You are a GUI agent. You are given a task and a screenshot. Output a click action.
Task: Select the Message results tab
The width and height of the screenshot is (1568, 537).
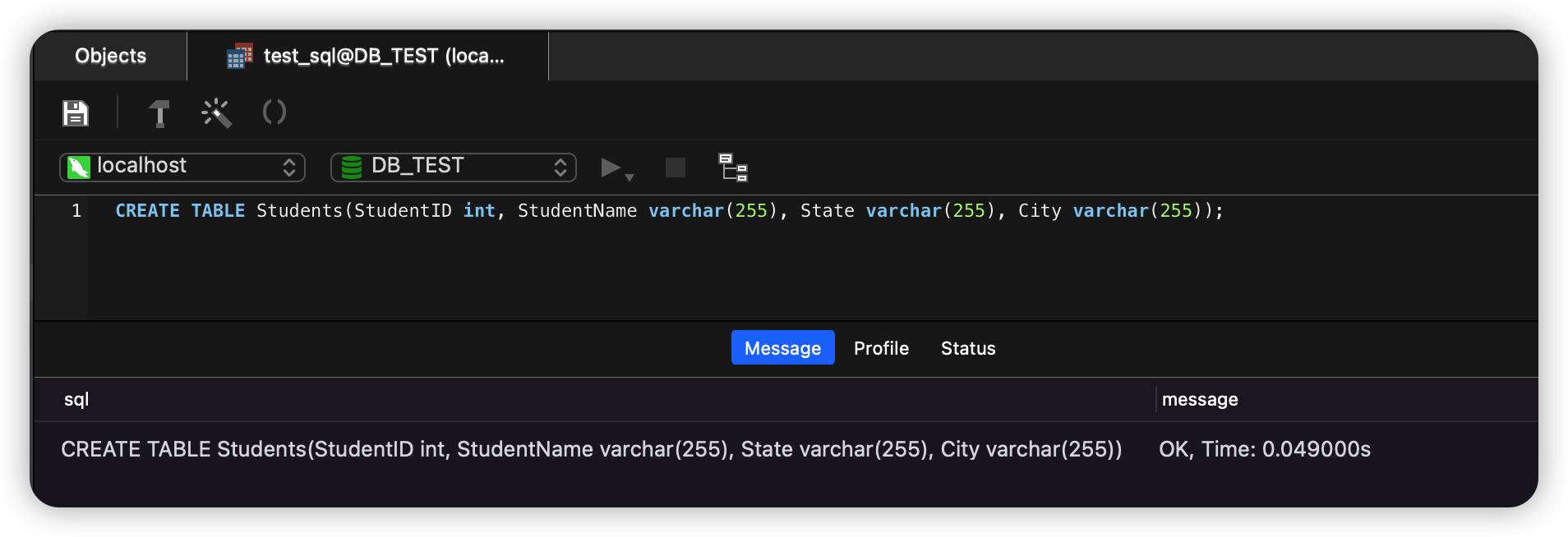pos(782,348)
